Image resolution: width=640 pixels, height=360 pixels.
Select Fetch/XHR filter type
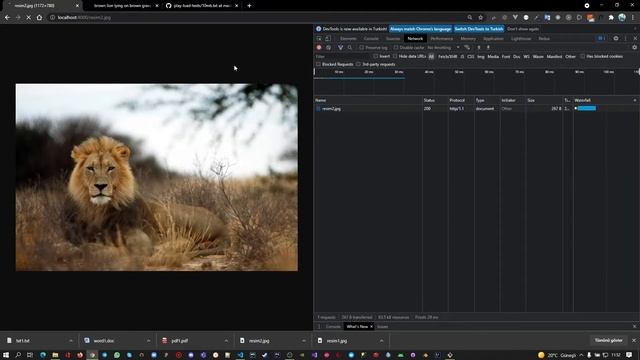click(x=447, y=56)
